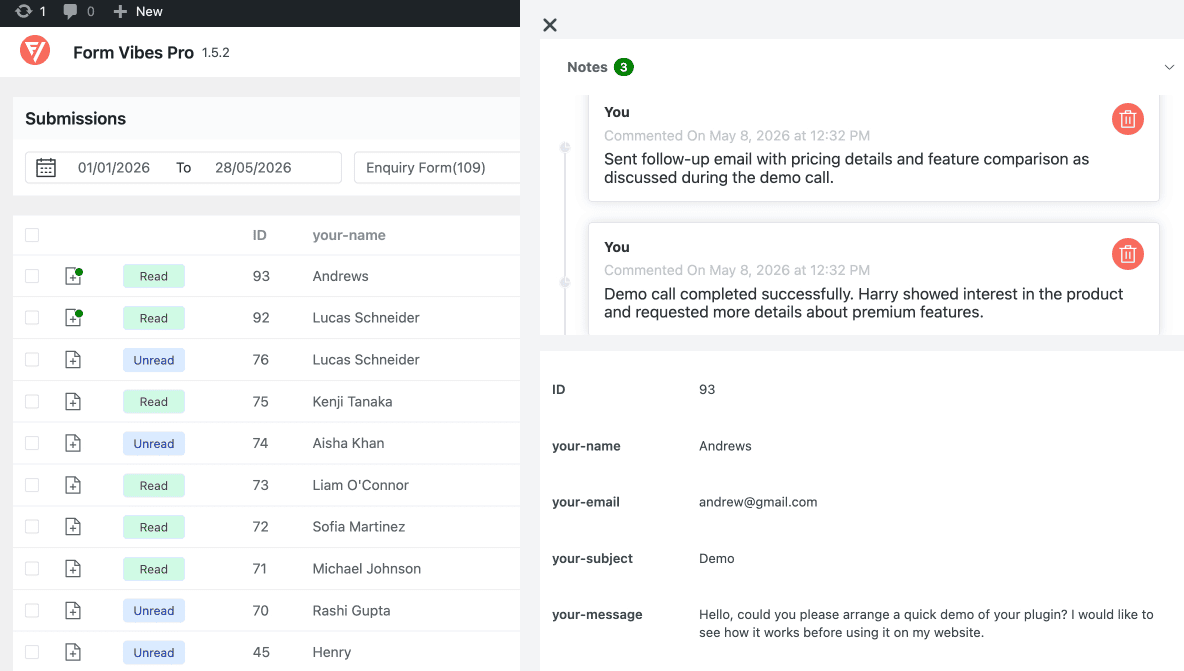Select Lucas Schneider in row 76
Screen dimensions: 1184x671
[x=366, y=360]
